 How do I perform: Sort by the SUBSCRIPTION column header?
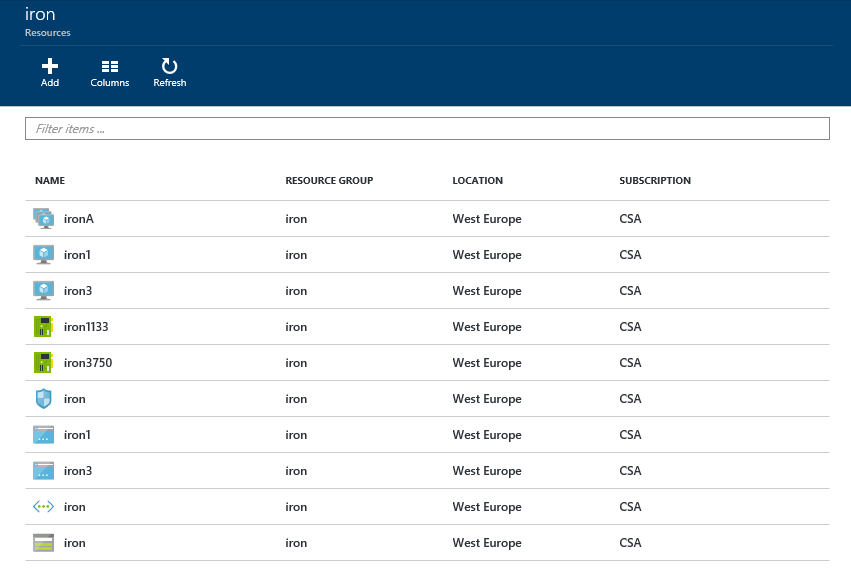tap(655, 181)
